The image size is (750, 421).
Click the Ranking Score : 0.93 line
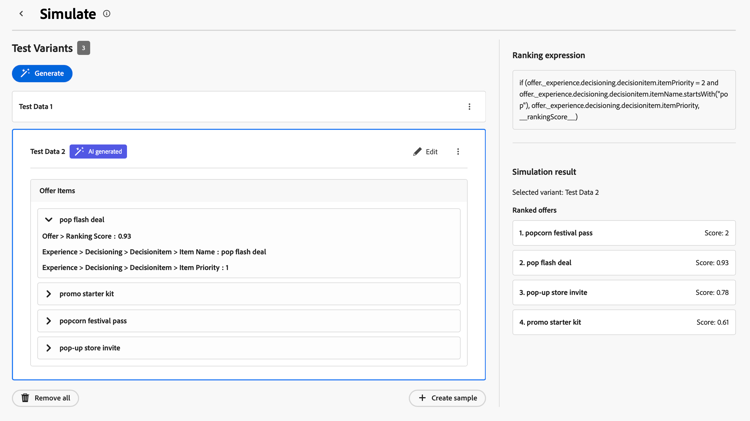[87, 236]
